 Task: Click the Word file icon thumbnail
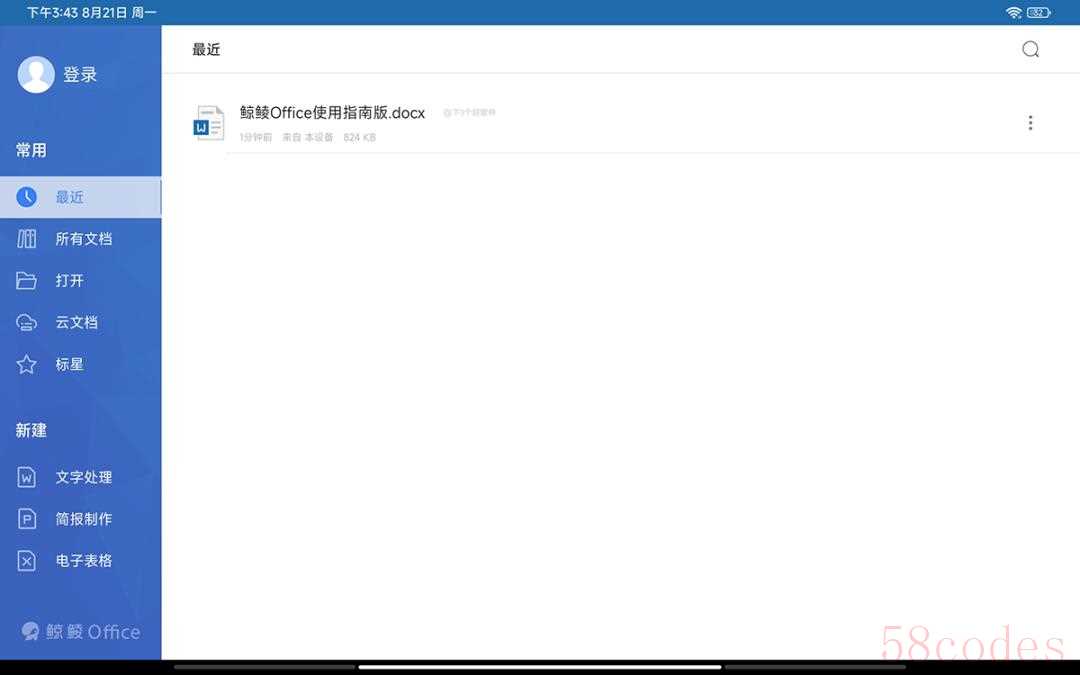(x=209, y=123)
